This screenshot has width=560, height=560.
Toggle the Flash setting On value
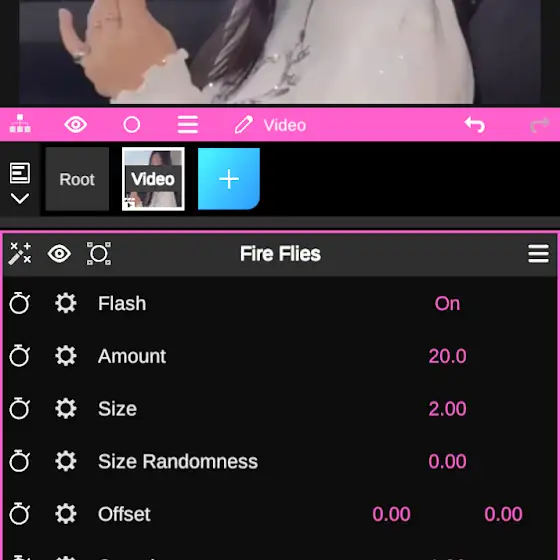447,304
